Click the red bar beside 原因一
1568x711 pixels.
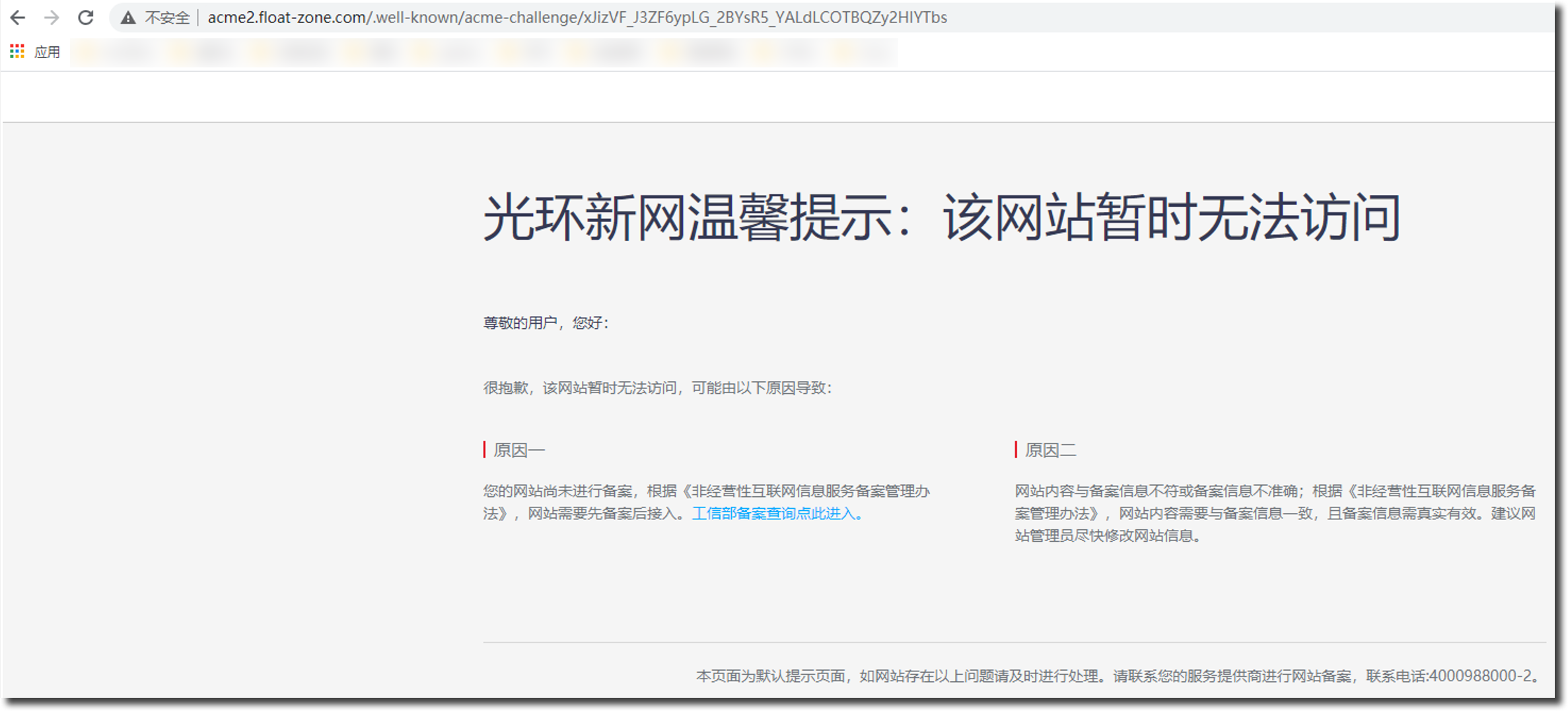(x=485, y=450)
